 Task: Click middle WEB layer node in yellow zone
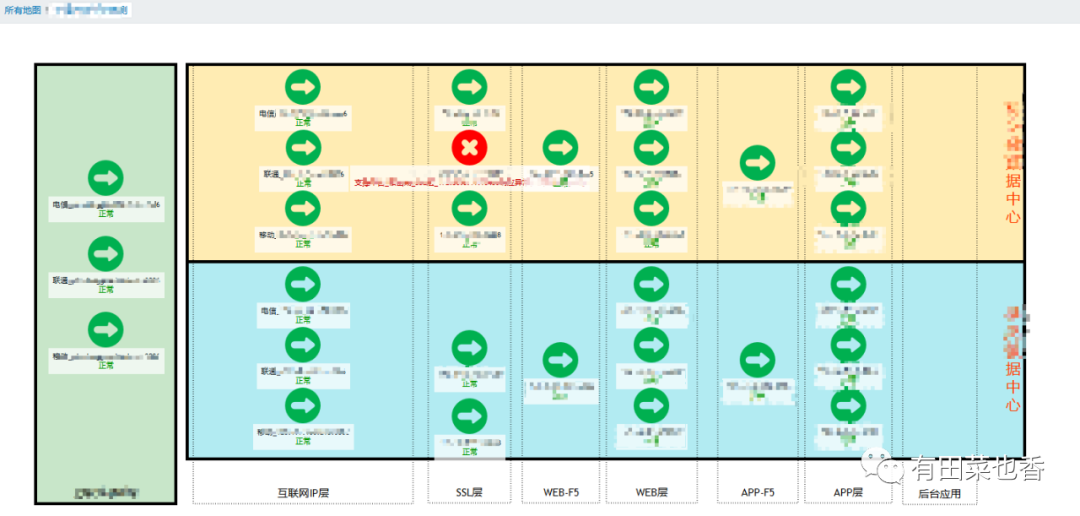pos(651,147)
